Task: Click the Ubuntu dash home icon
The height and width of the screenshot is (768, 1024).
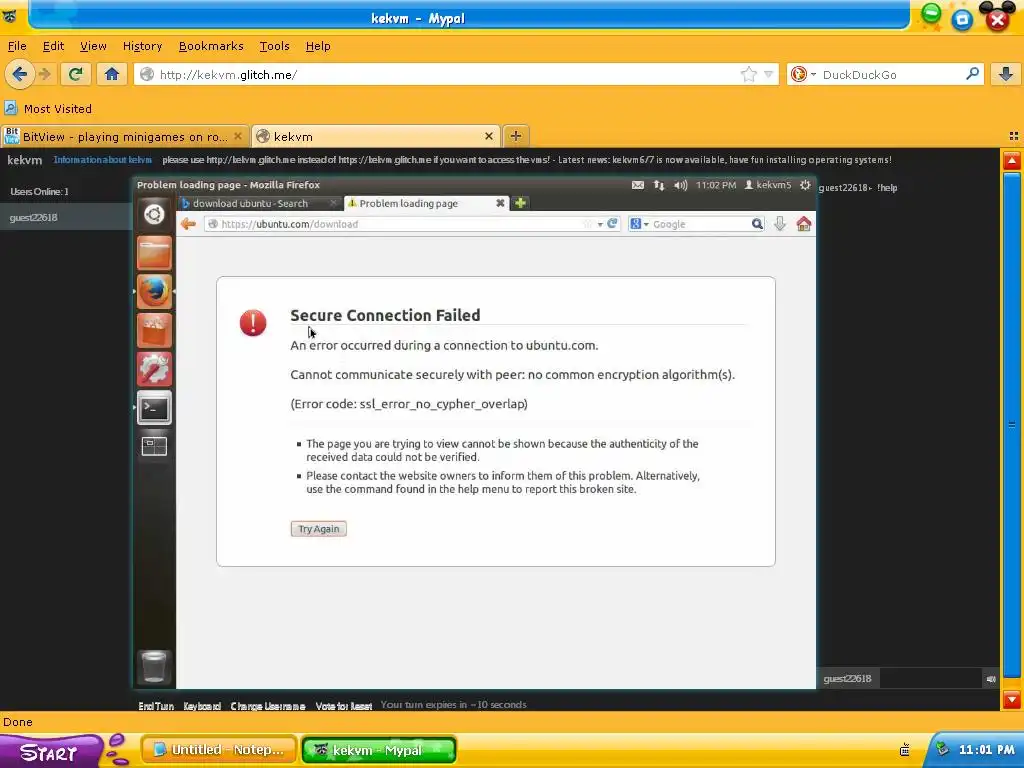Action: click(x=154, y=214)
